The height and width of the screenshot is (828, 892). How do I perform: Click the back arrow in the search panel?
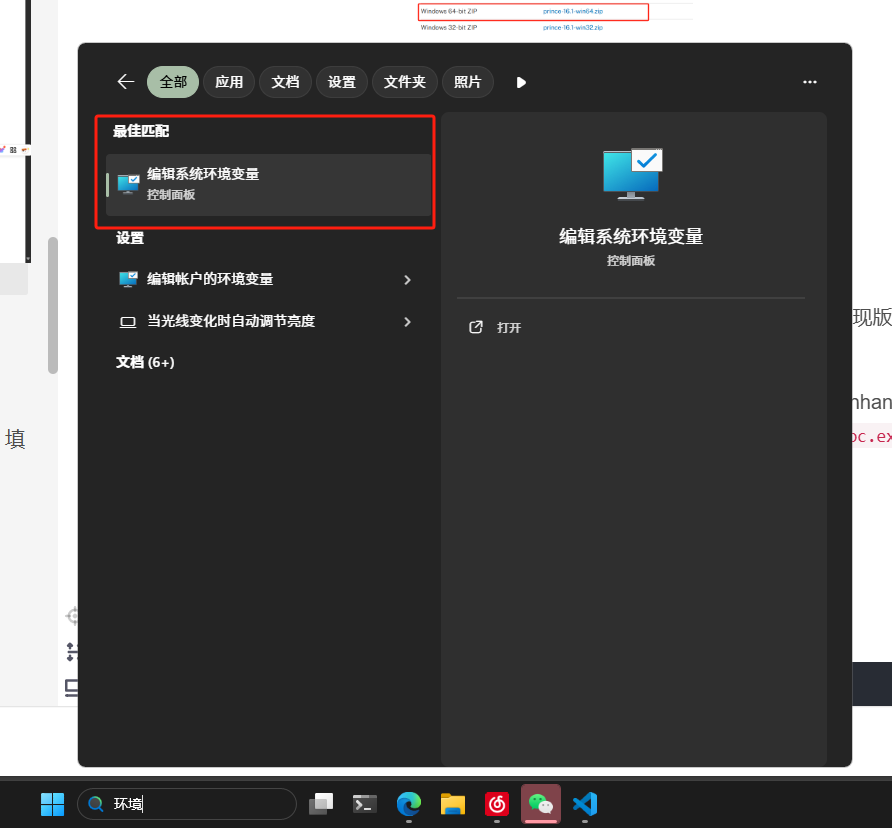click(125, 82)
